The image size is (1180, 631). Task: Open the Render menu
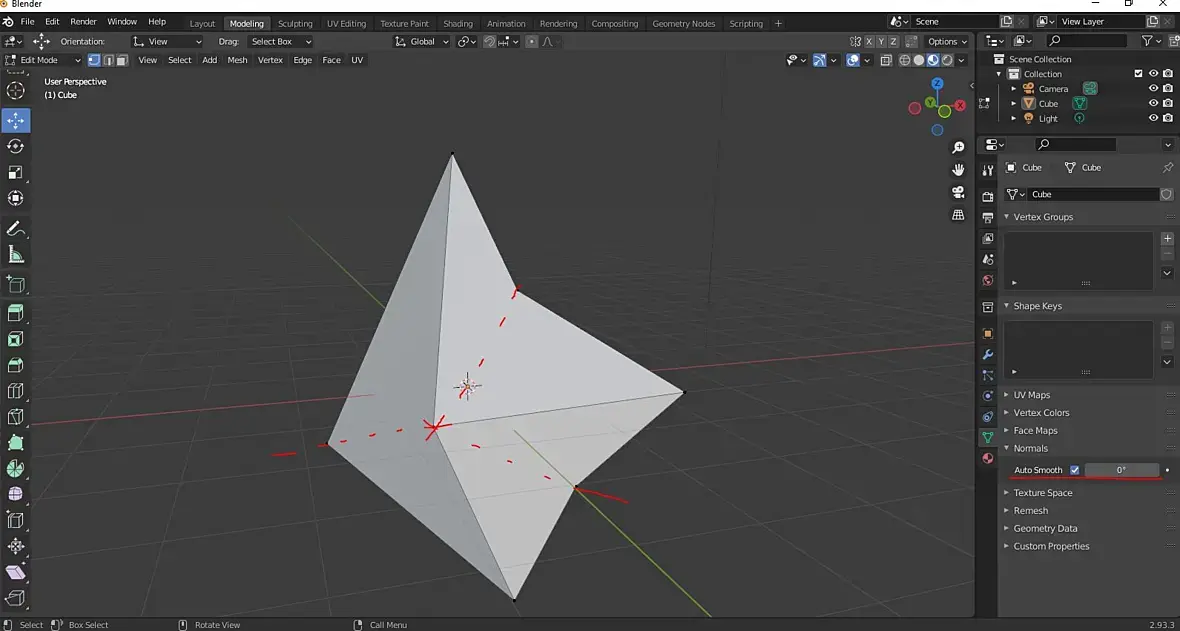(83, 21)
